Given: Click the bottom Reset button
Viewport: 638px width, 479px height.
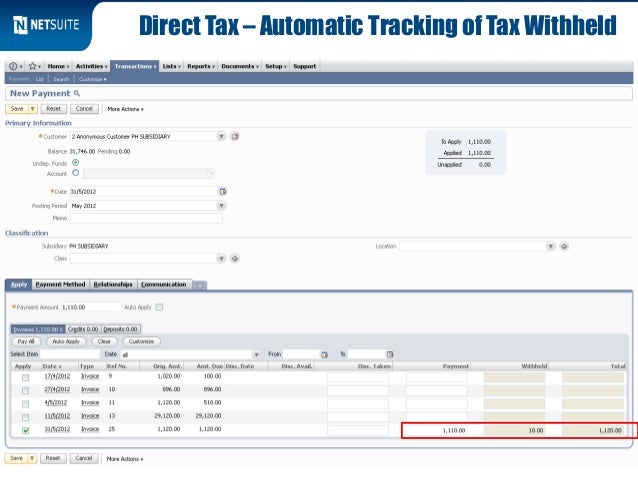Looking at the screenshot, I should pyautogui.click(x=53, y=458).
